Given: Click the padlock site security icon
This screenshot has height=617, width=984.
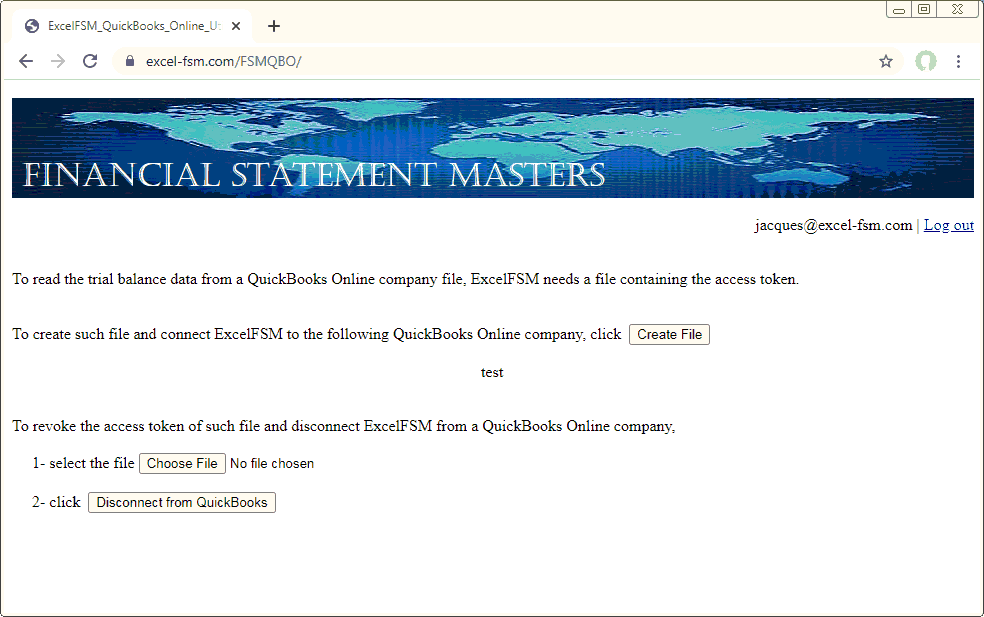Looking at the screenshot, I should click(130, 61).
